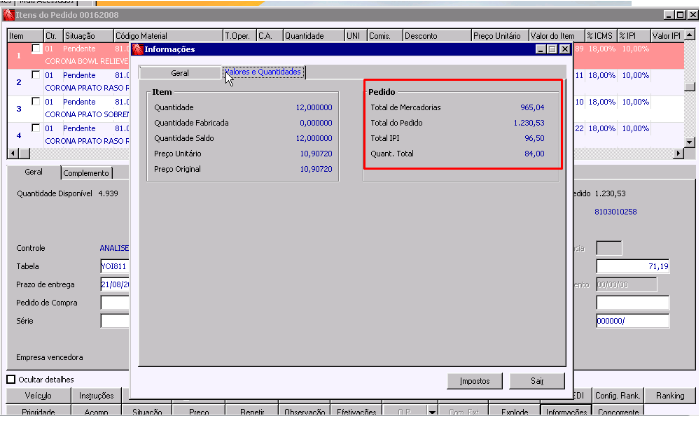The image size is (699, 421).
Task: Click Total de Mercadorias value 965,04
Action: [x=532, y=107]
